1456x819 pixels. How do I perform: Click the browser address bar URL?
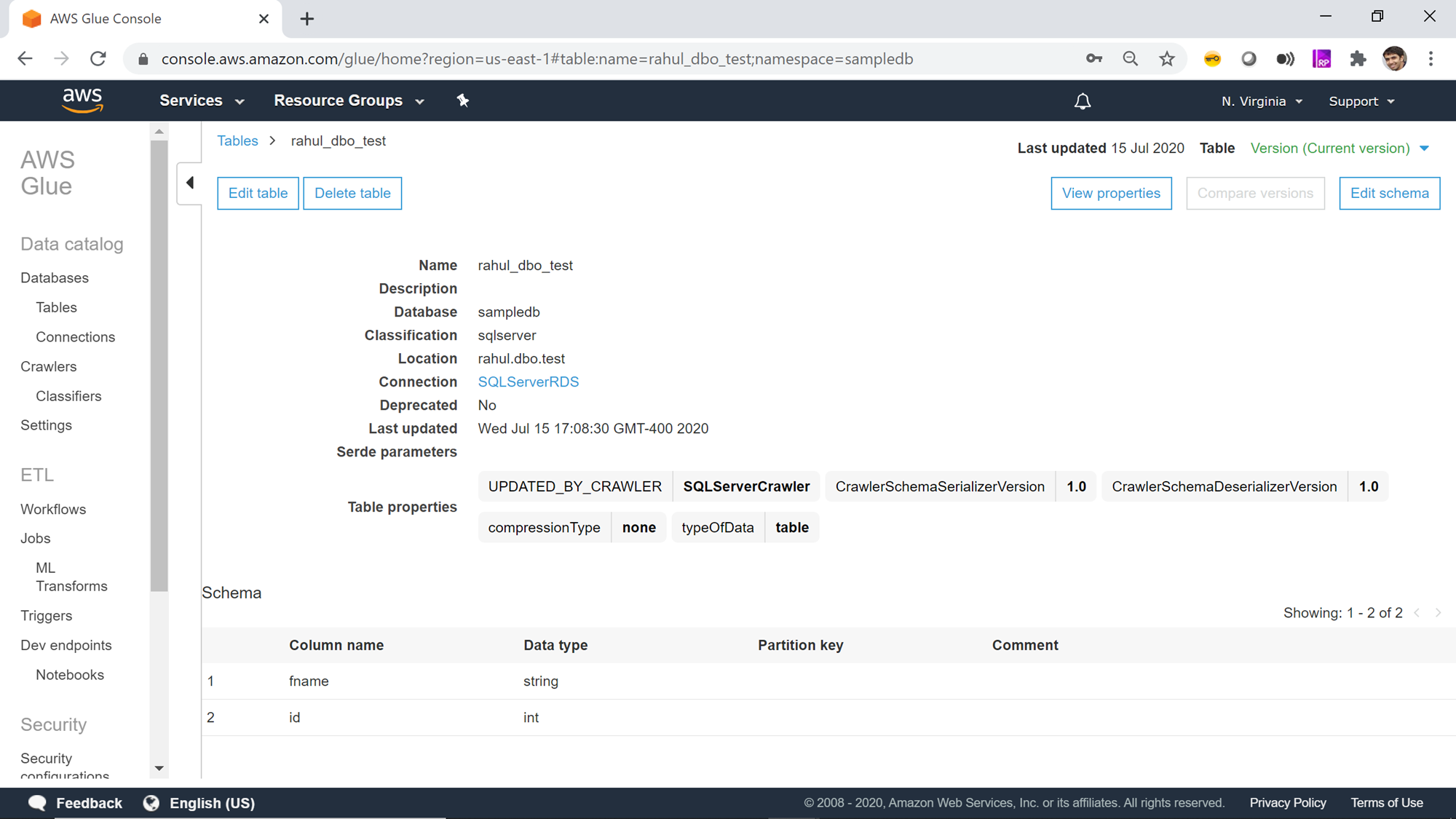[x=537, y=59]
